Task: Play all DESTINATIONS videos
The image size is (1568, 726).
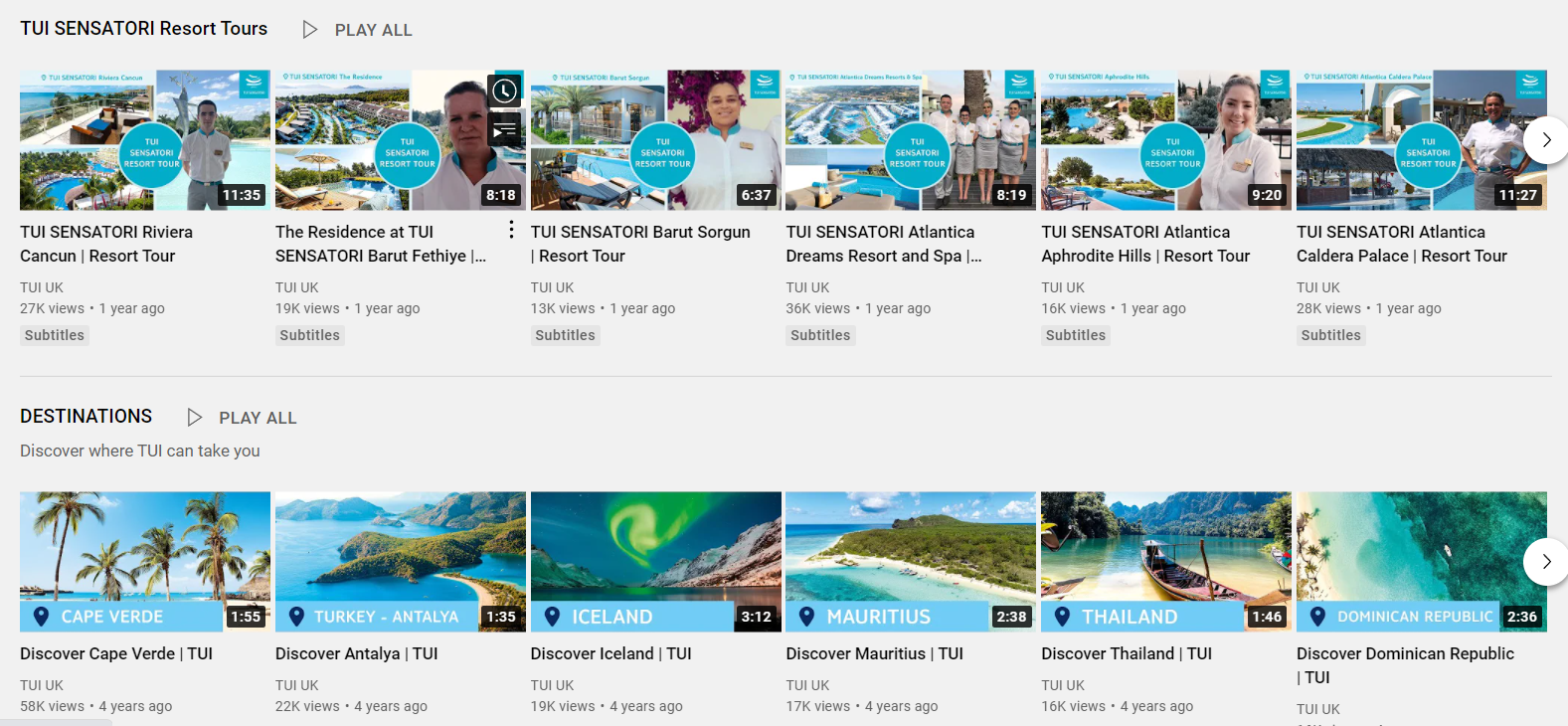Action: coord(242,418)
